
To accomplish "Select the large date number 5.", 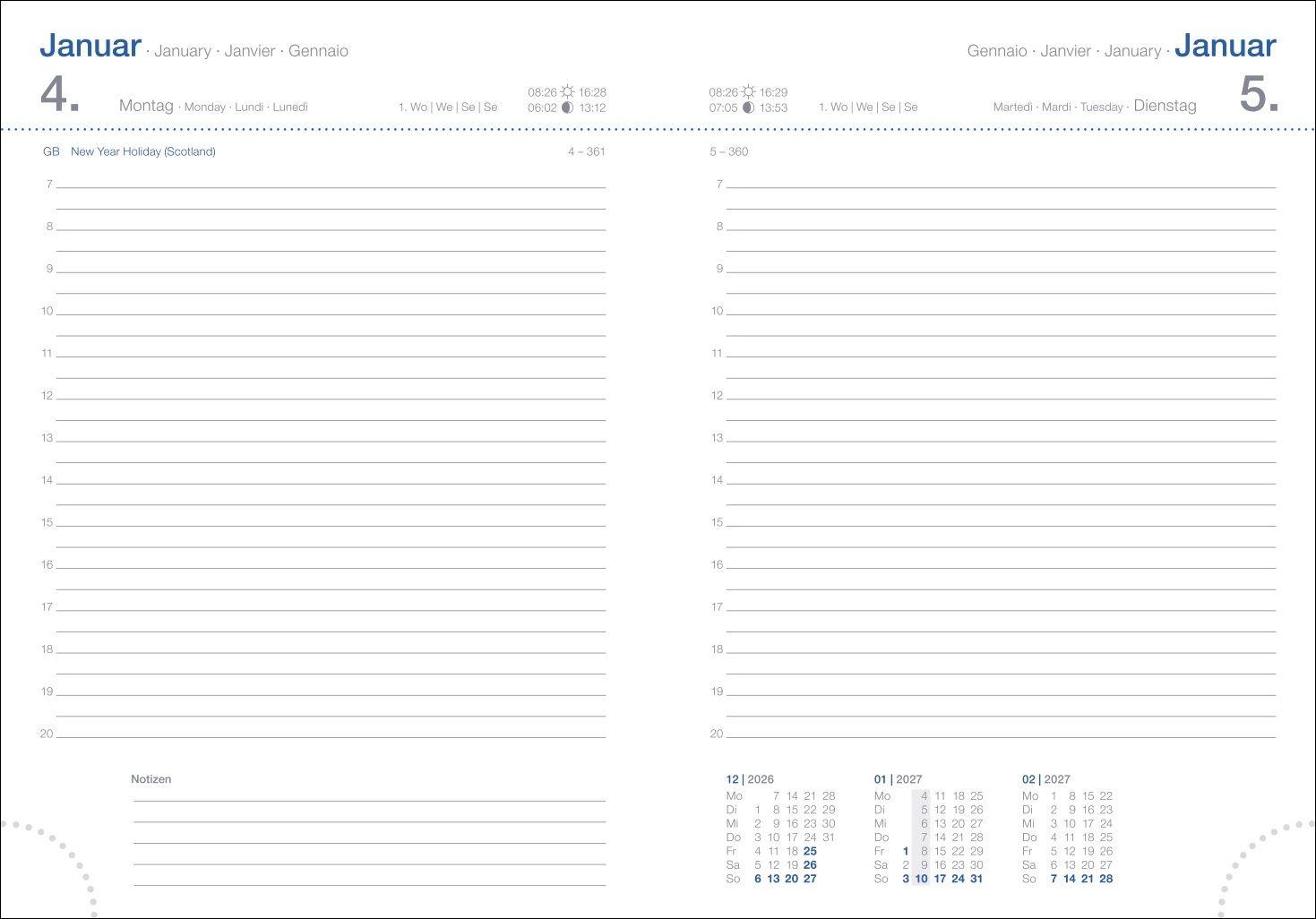I will 1258,94.
